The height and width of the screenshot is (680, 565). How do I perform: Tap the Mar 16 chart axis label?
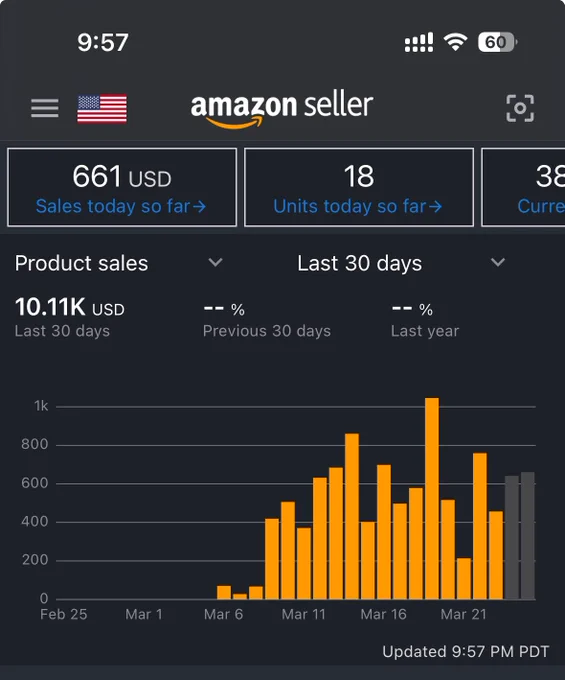coord(383,614)
